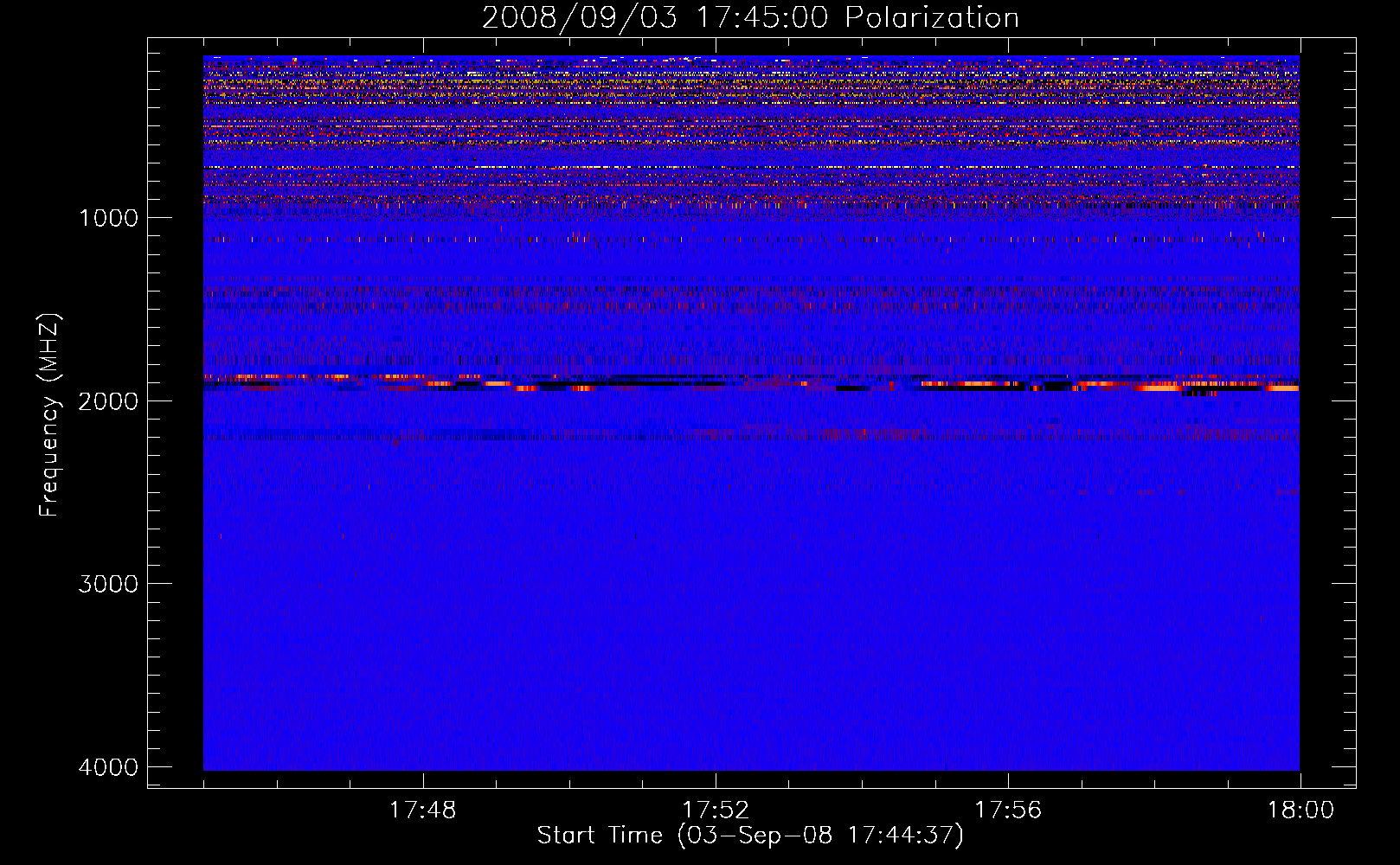This screenshot has height=865, width=1400.
Task: Select the 3000 frequency tick label
Action: [x=108, y=584]
